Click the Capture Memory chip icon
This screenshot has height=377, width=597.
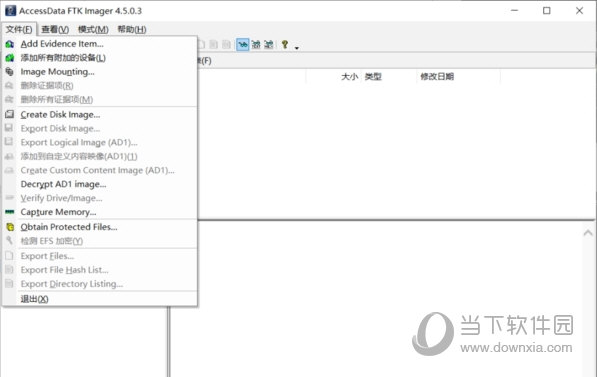pyautogui.click(x=10, y=212)
